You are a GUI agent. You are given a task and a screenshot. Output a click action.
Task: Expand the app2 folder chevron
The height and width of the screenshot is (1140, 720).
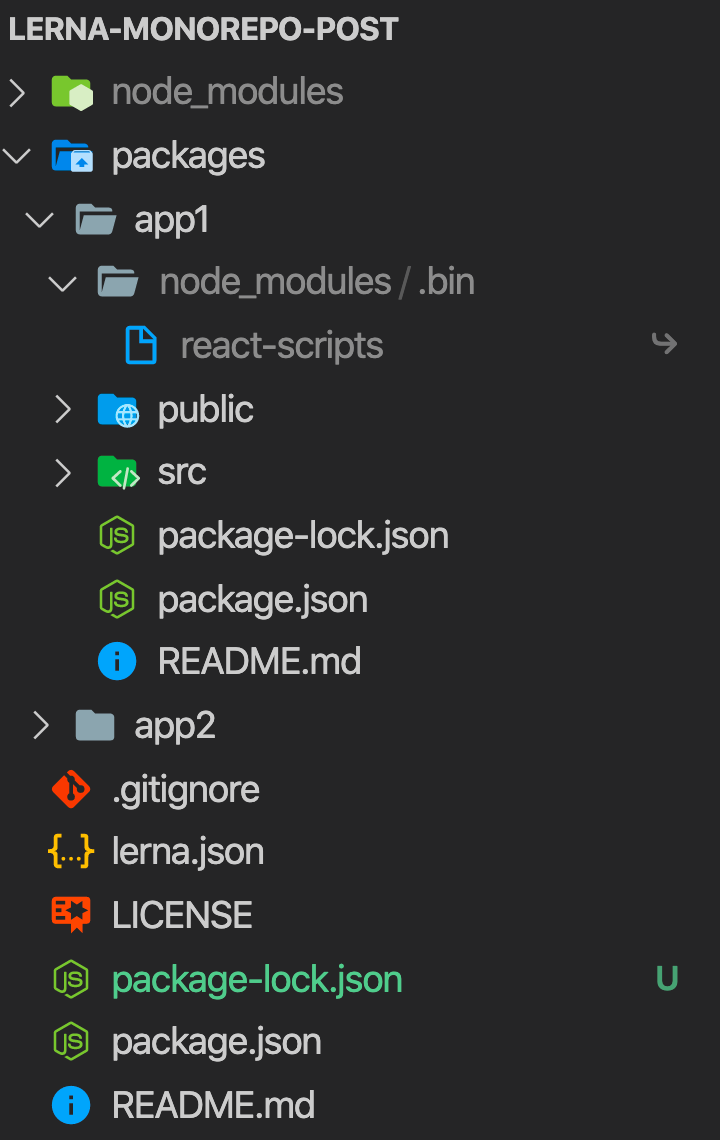tap(41, 726)
